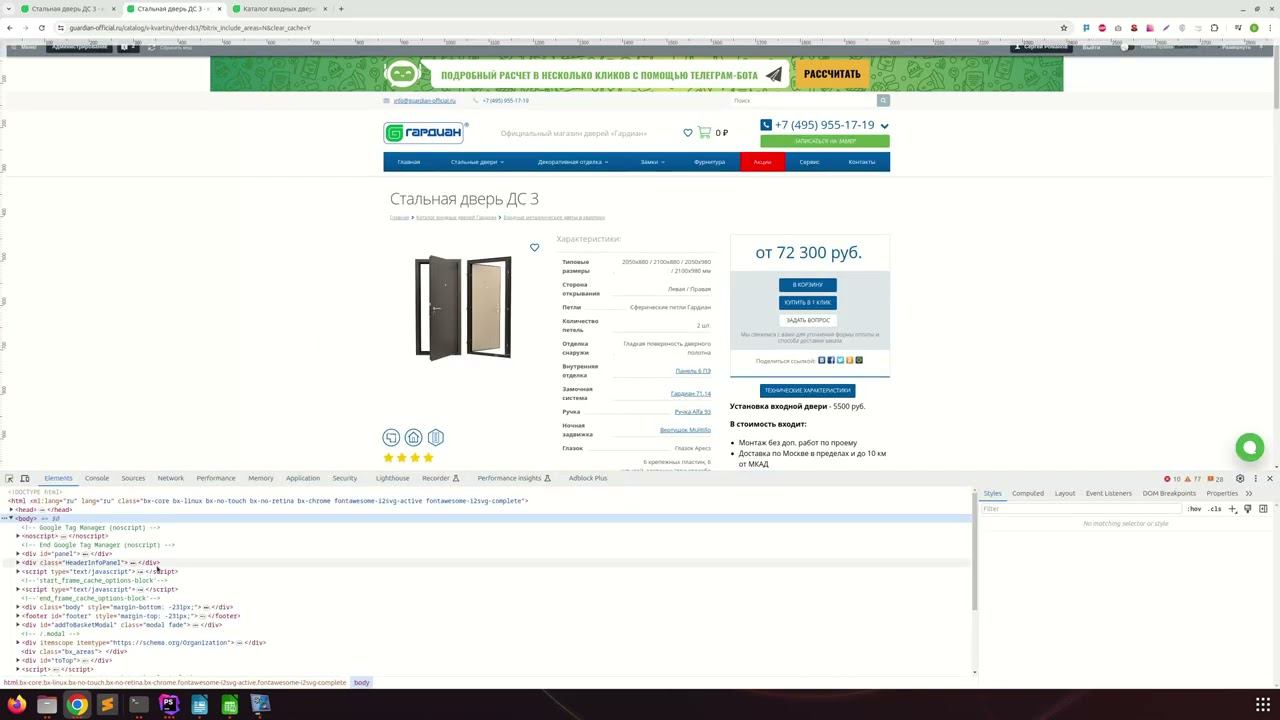Viewport: 1280px width, 720px height.
Task: Switch to Каталог входных дверей browser tab
Action: tap(280, 9)
